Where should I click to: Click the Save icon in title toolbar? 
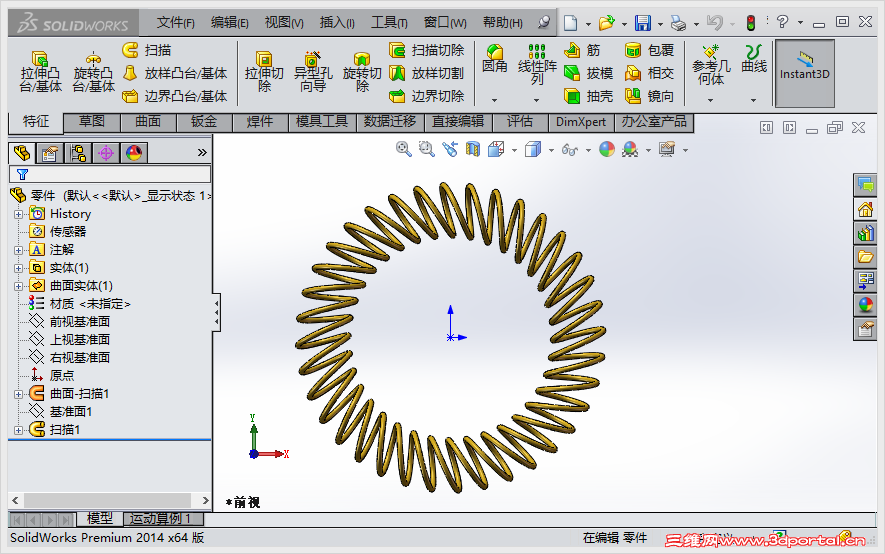643,23
